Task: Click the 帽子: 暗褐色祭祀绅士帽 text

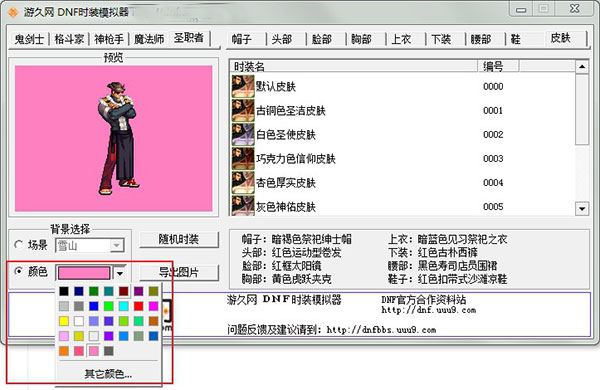Action: 297,240
